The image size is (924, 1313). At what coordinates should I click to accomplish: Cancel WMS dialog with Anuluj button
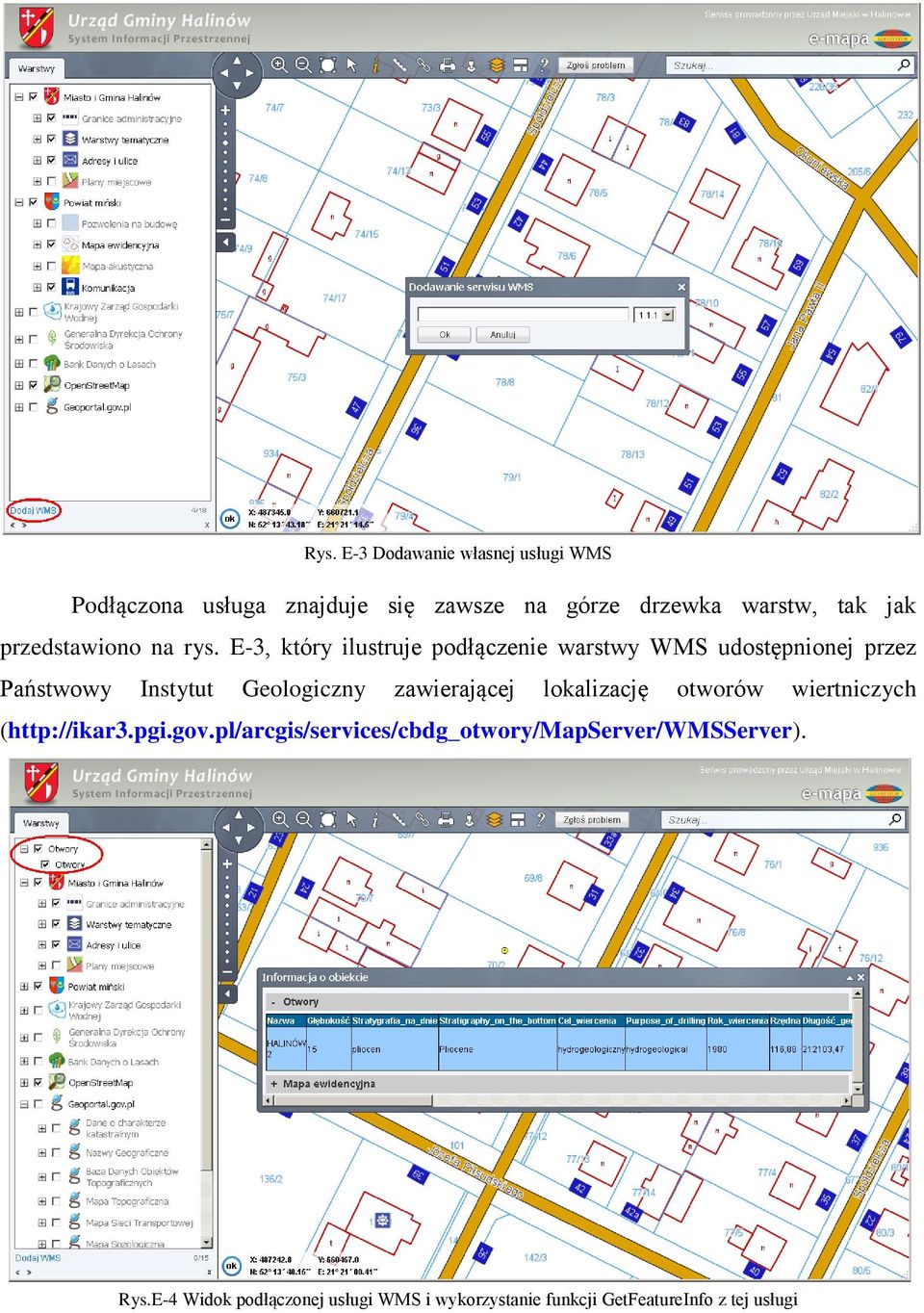pyautogui.click(x=502, y=335)
